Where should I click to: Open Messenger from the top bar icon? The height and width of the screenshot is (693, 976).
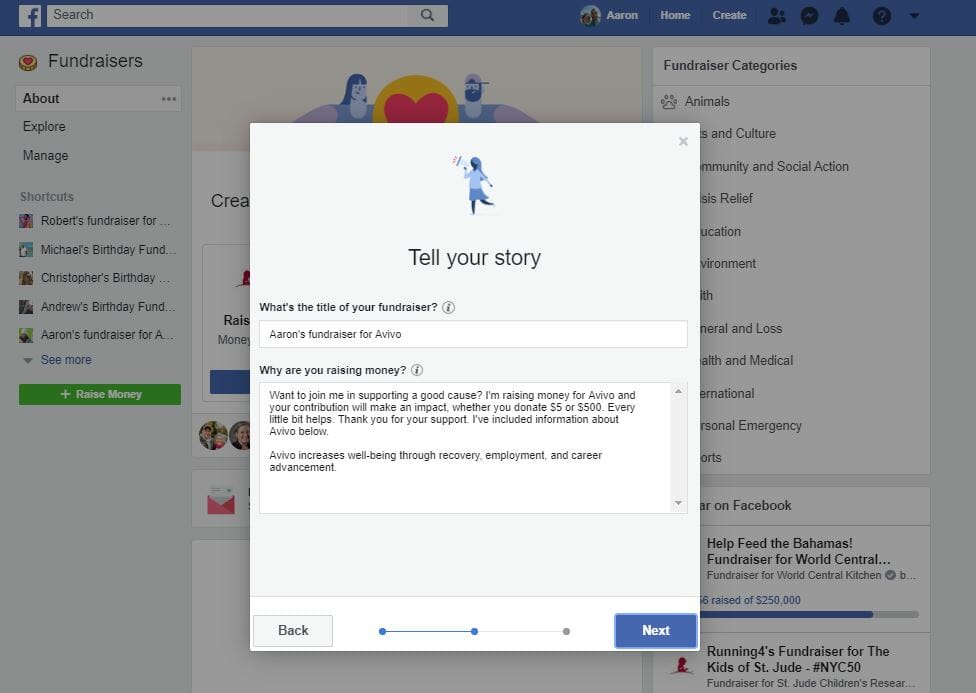click(x=809, y=15)
